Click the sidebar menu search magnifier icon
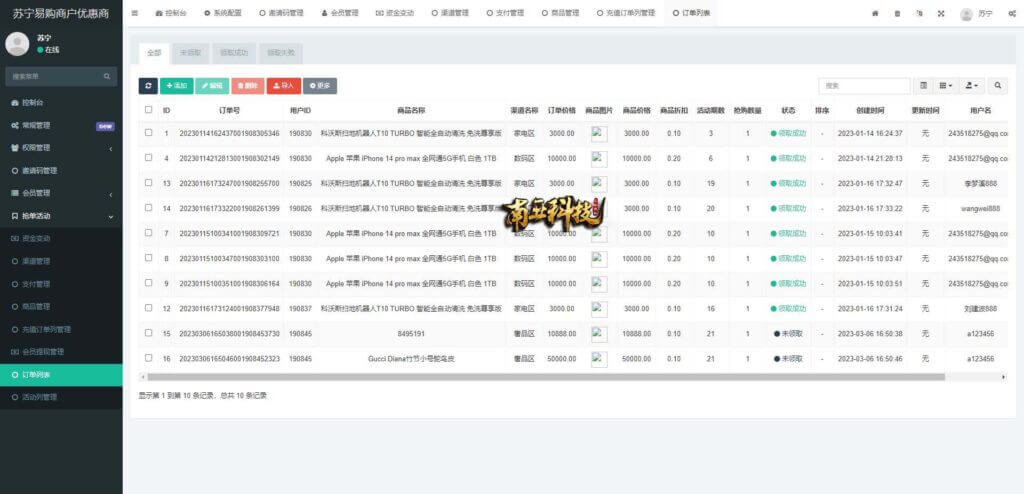 click(106, 76)
